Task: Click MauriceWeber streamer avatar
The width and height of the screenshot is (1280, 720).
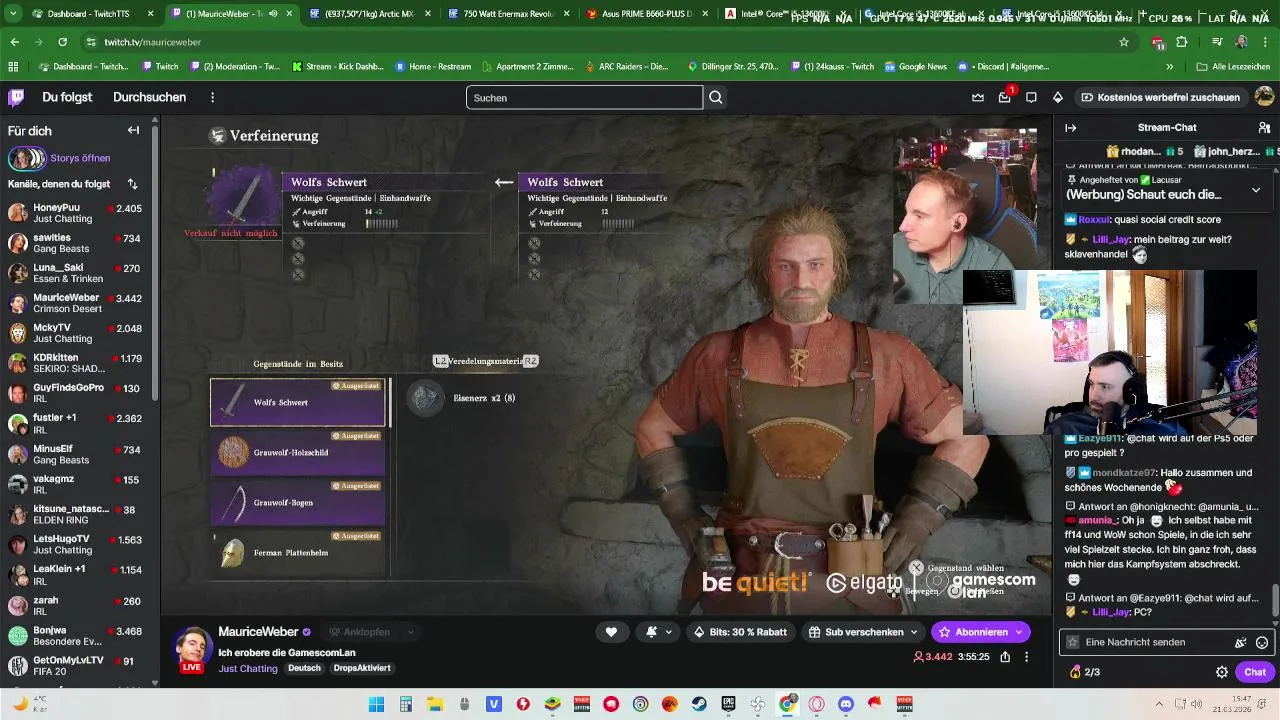Action: (x=192, y=648)
